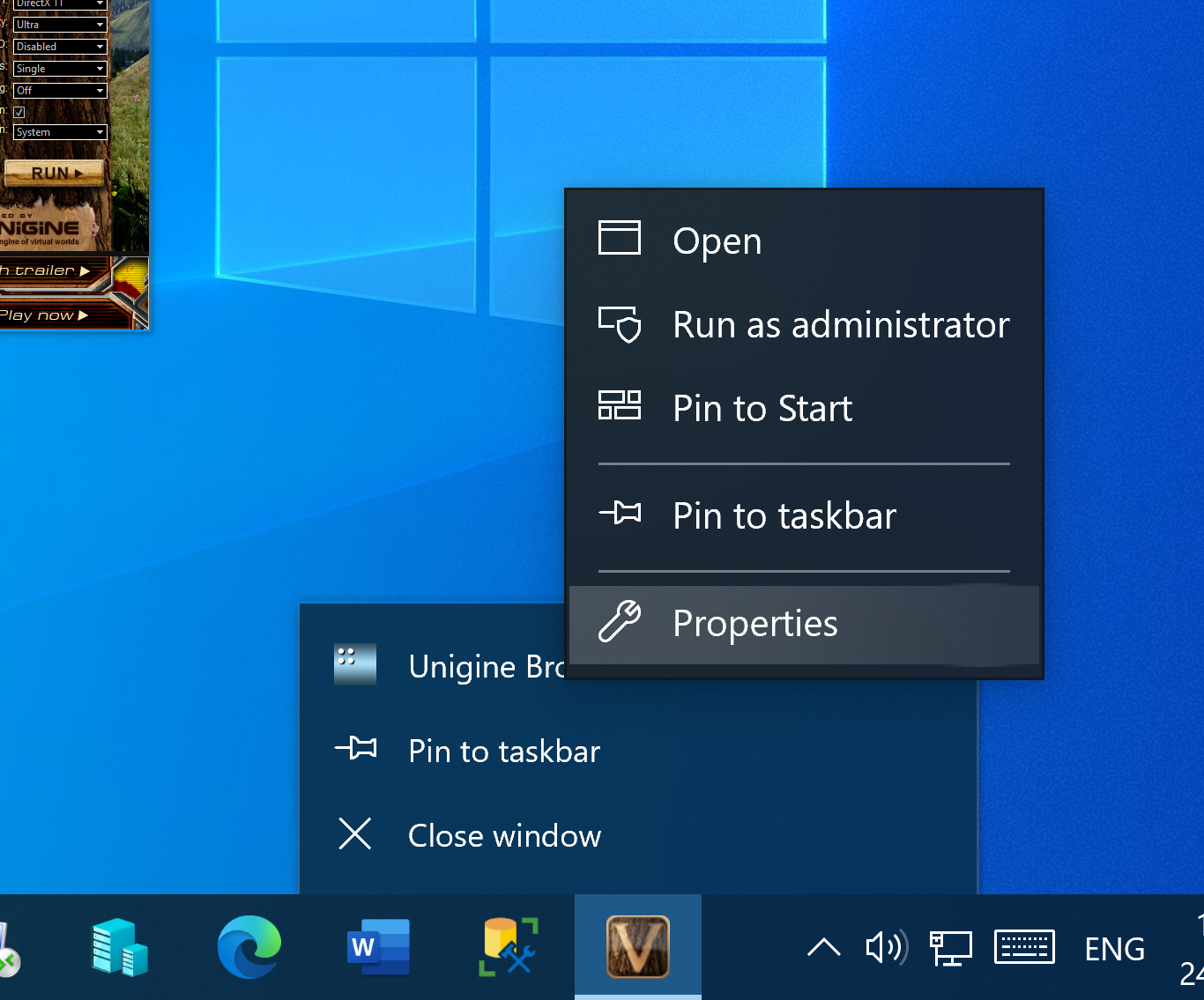
Task: Untick the checkbox in the benchmark launcher
Action: (x=19, y=112)
